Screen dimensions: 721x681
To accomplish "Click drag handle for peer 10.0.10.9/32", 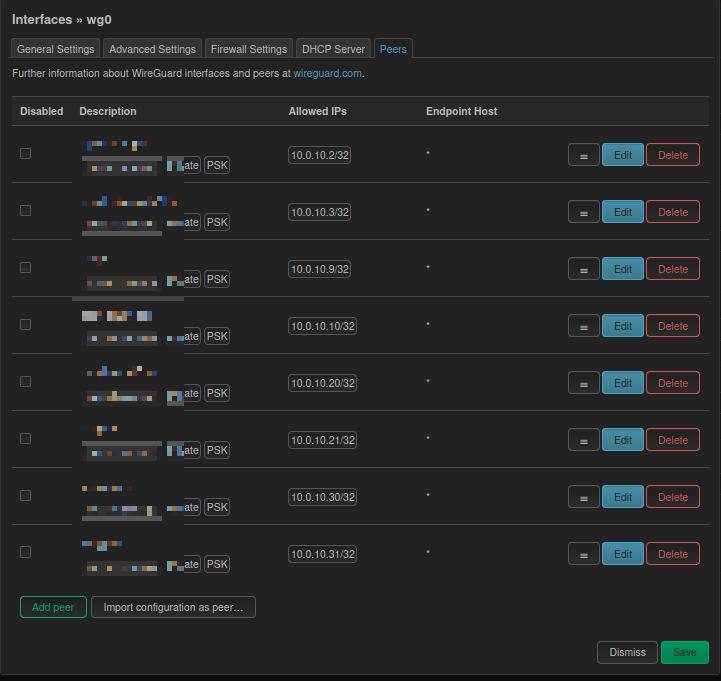I will 583,269.
